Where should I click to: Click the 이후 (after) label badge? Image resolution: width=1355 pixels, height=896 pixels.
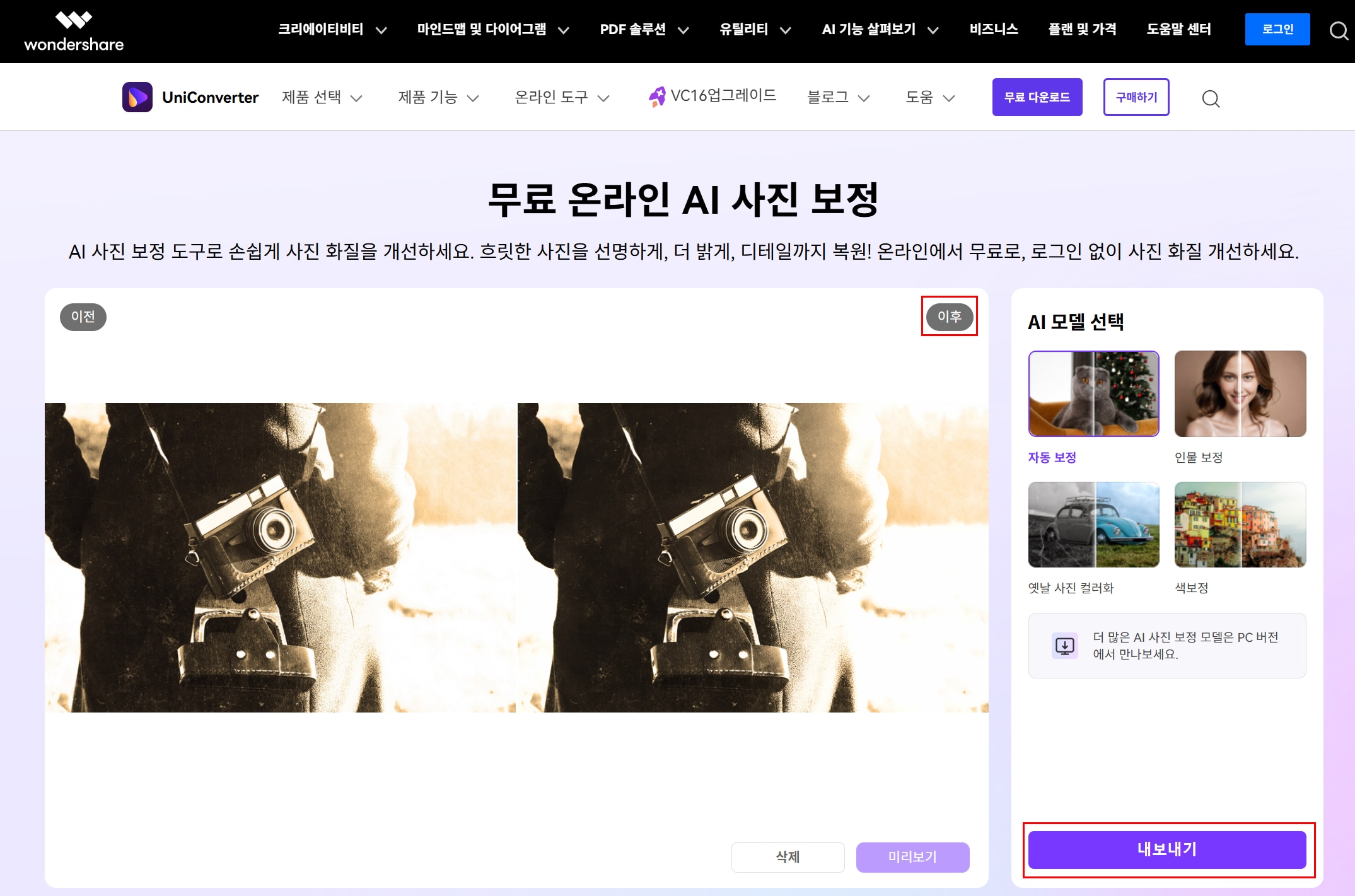(x=949, y=317)
